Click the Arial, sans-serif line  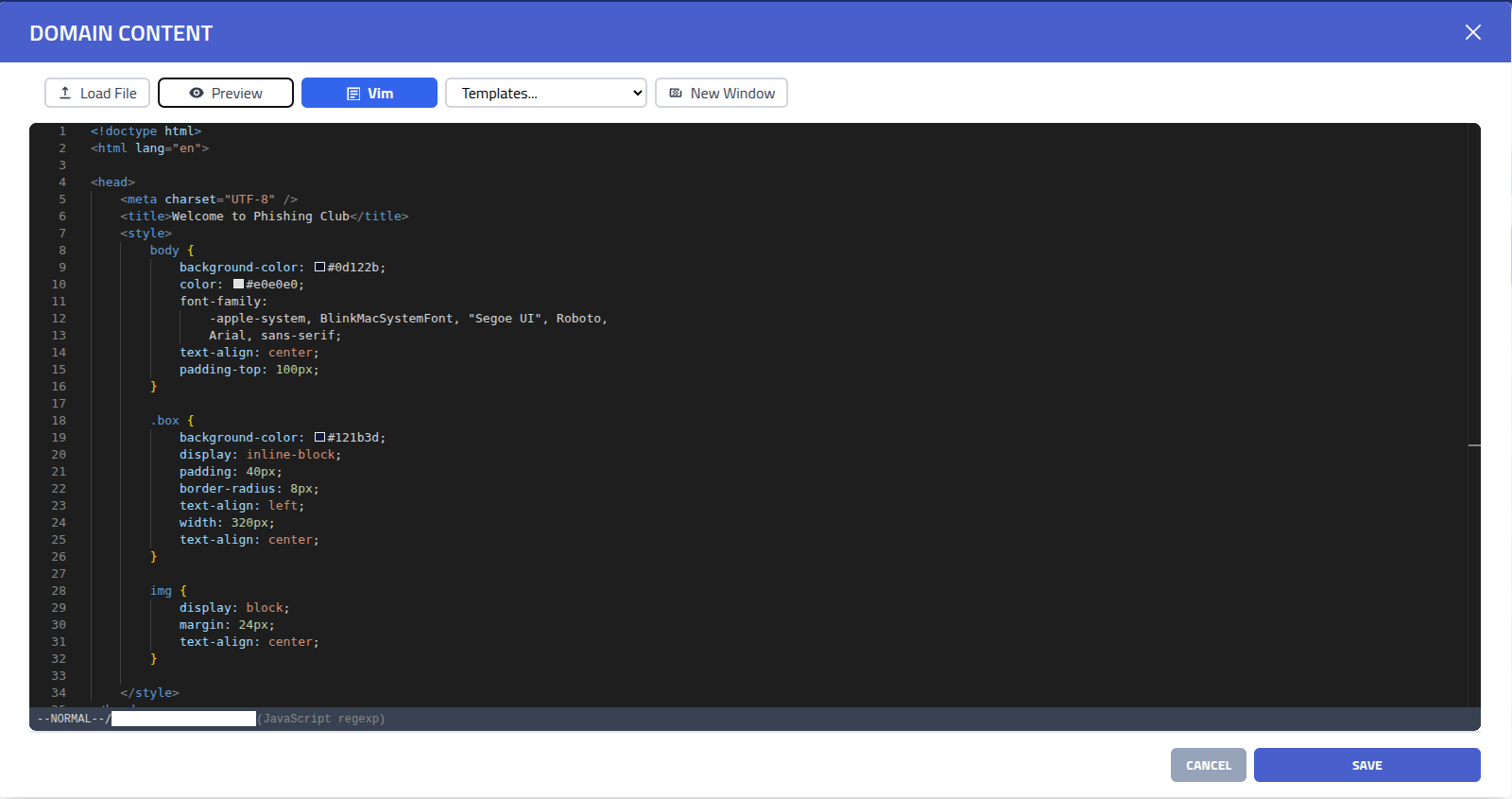point(275,336)
